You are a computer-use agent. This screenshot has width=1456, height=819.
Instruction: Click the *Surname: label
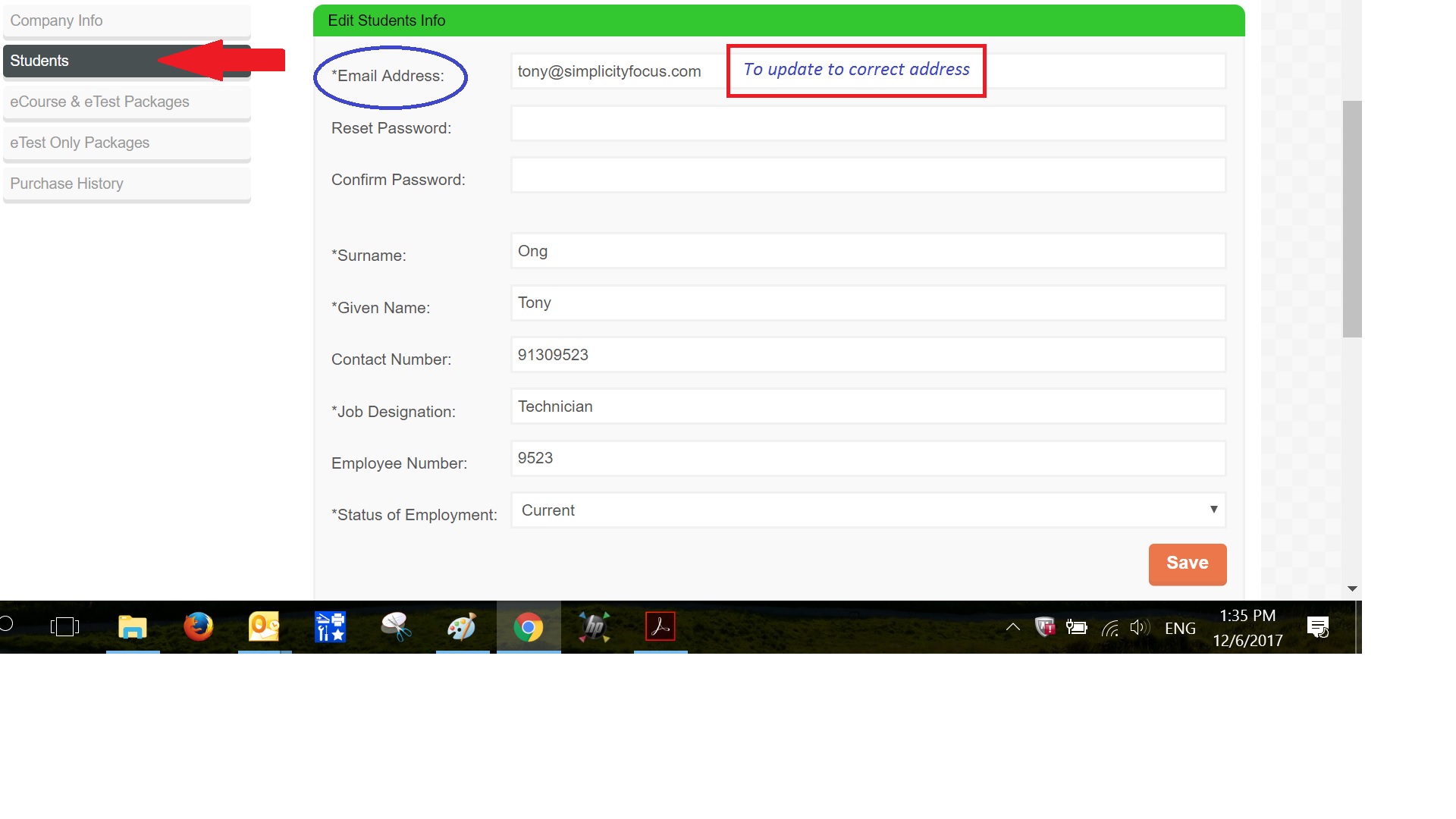[369, 256]
